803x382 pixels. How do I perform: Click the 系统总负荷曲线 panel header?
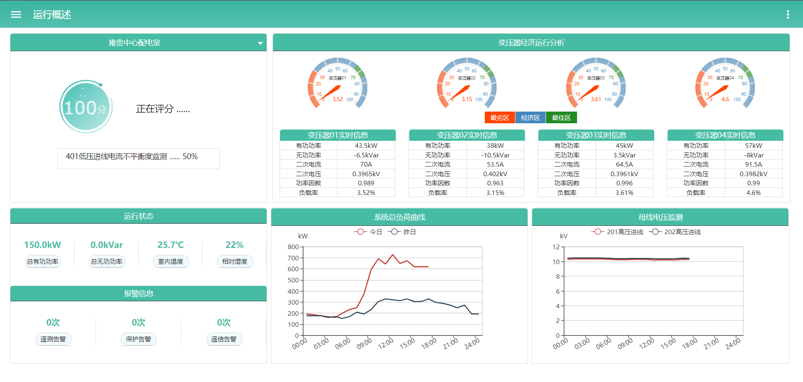(x=399, y=217)
